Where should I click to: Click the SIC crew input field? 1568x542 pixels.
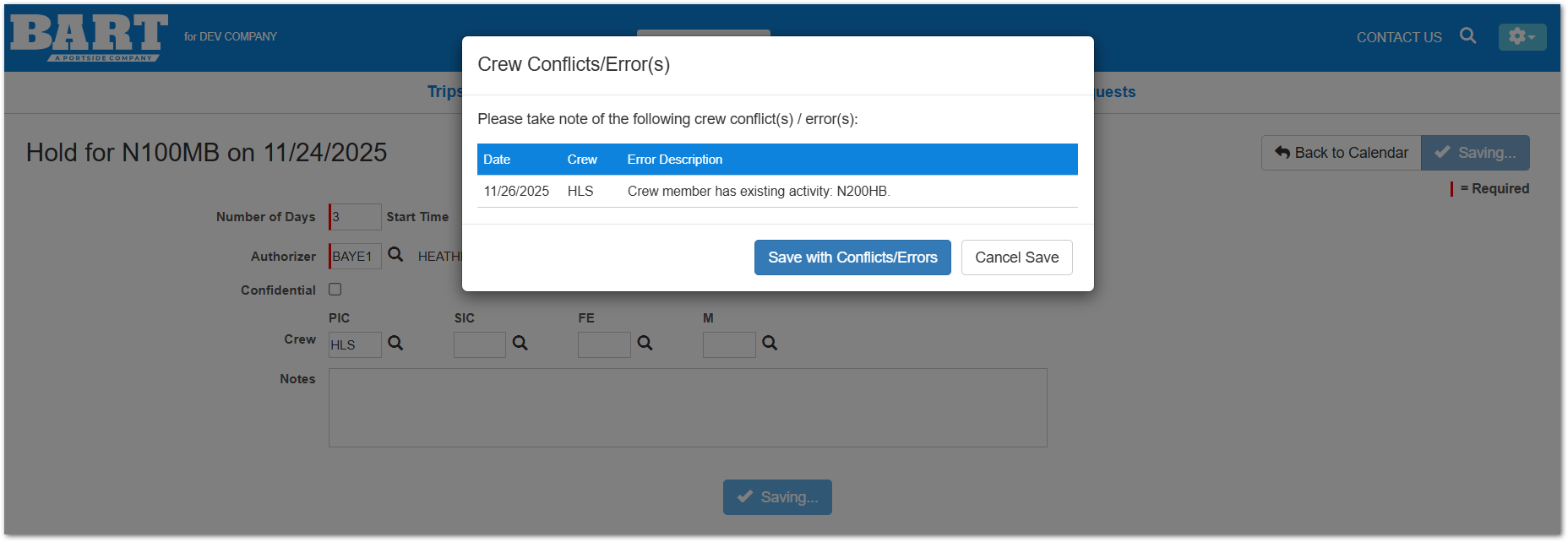[x=479, y=344]
